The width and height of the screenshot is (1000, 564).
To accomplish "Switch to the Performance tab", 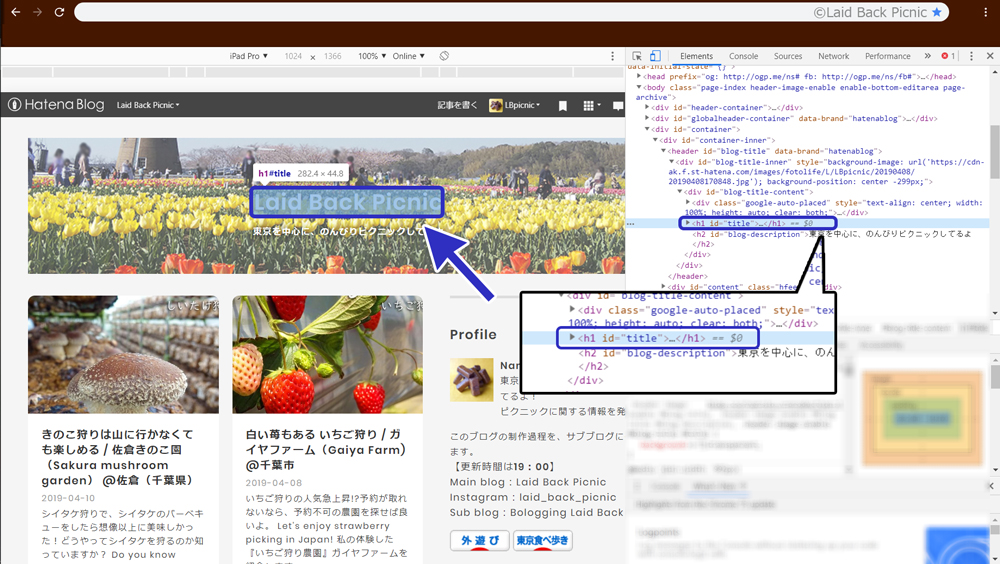I will click(x=887, y=56).
